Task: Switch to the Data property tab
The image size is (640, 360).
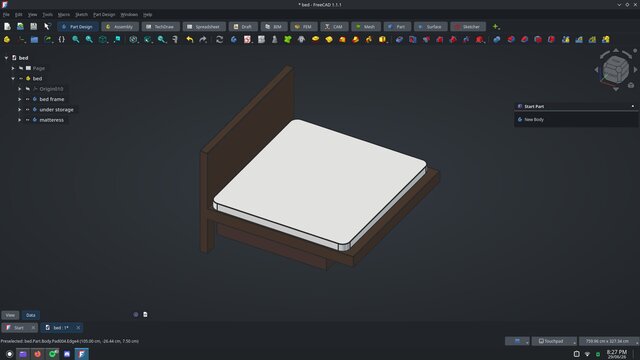Action: [31, 315]
